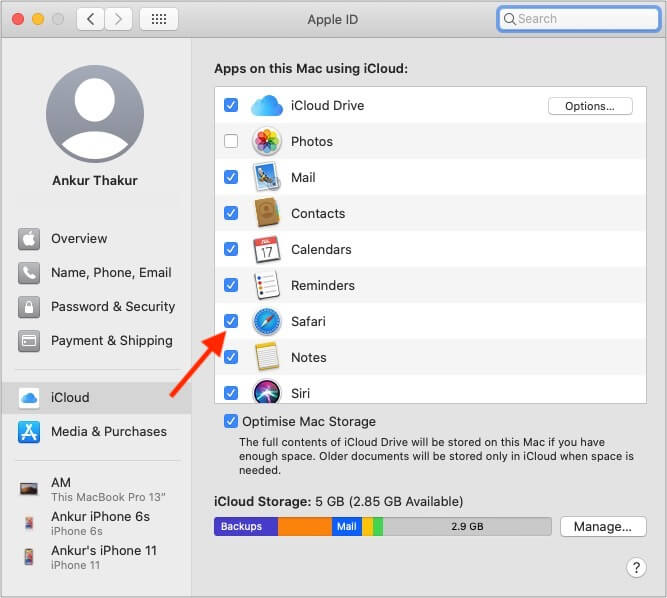Toggle the Siri checkbox
Screen dimensions: 667x598
(231, 393)
